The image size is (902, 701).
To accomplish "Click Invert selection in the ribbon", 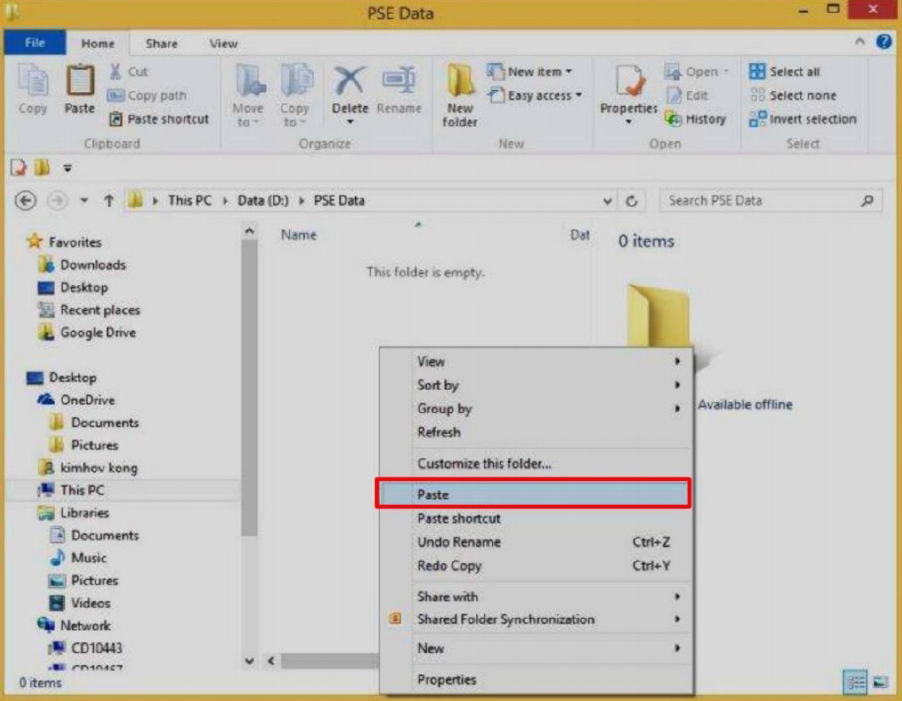I will (803, 119).
